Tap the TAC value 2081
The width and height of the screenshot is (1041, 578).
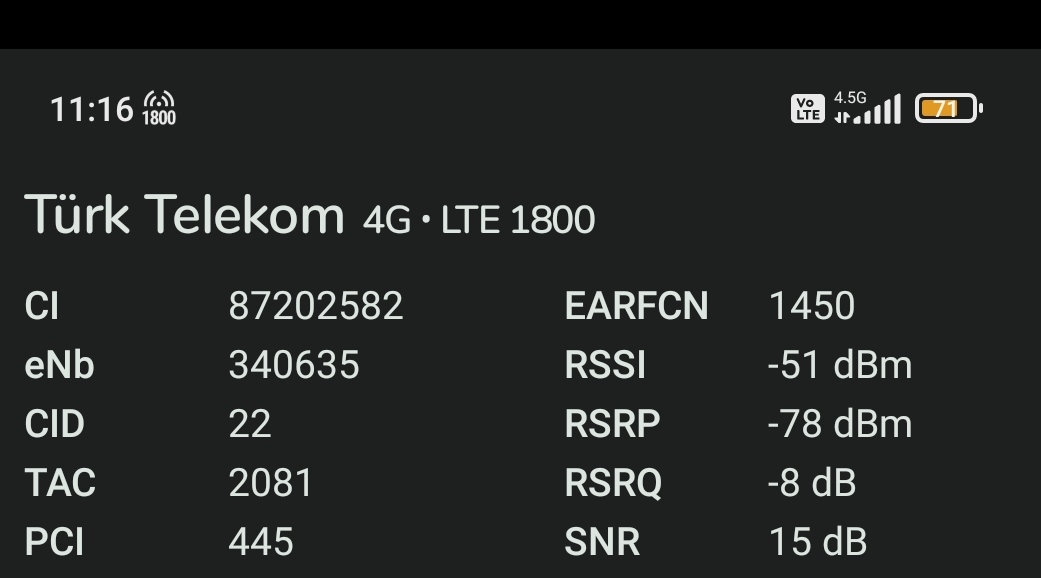coord(270,482)
